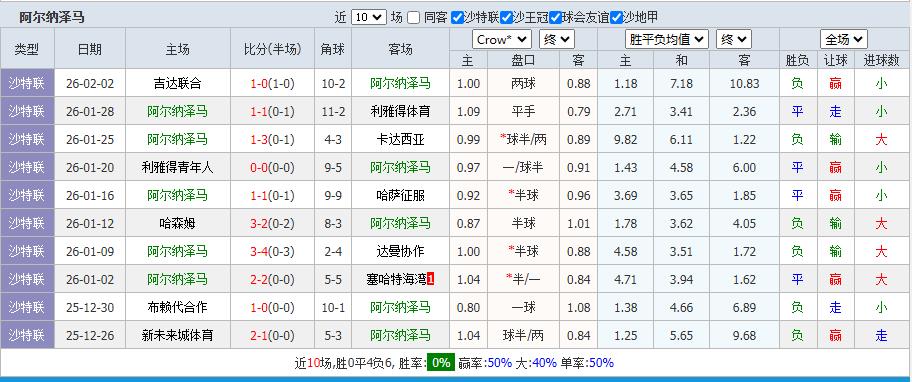912x382 pixels.
Task: Click the handicap 两球 in the first row
Action: pos(523,84)
